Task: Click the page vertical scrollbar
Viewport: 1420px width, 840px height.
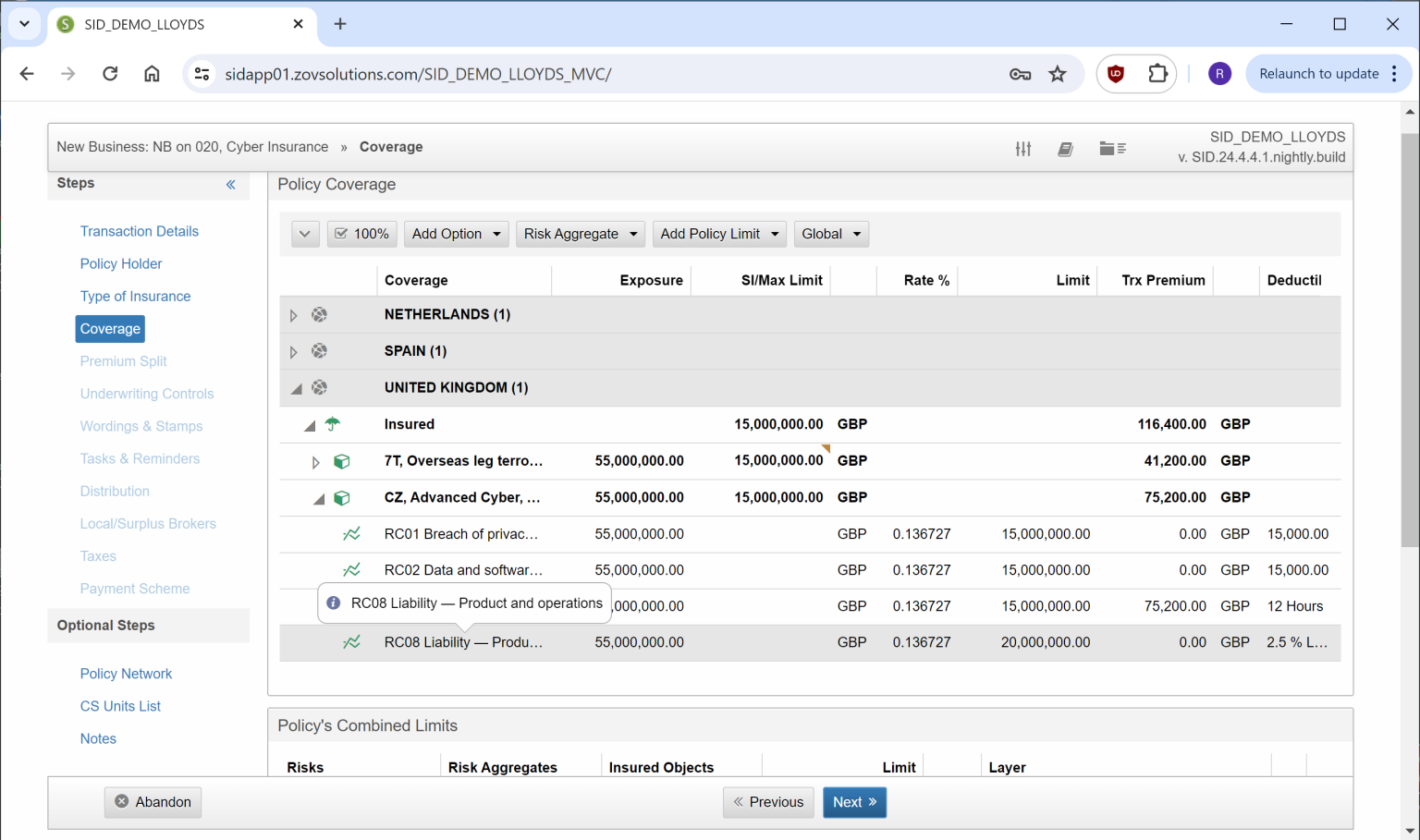Action: (x=1409, y=342)
